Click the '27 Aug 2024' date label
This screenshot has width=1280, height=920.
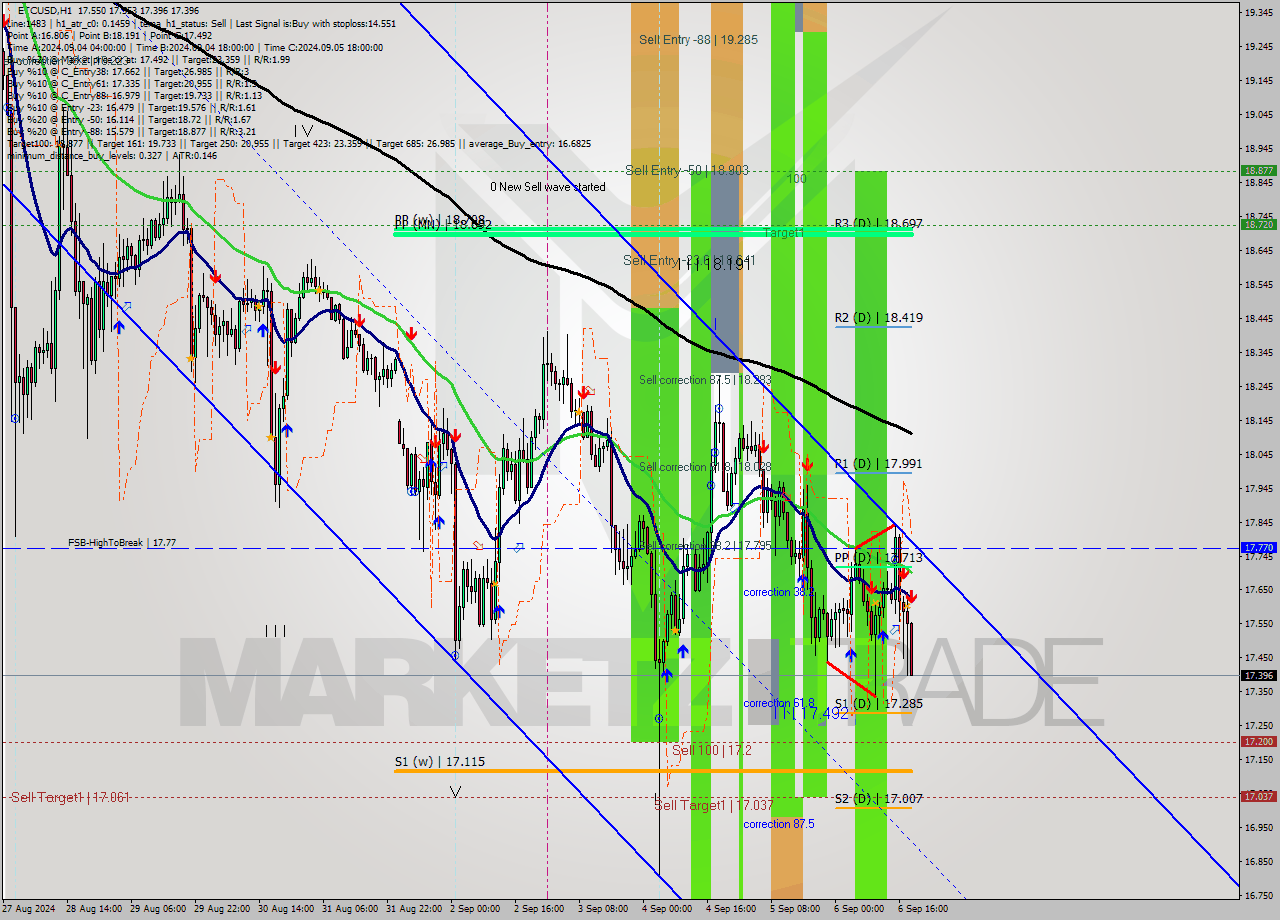[x=30, y=909]
